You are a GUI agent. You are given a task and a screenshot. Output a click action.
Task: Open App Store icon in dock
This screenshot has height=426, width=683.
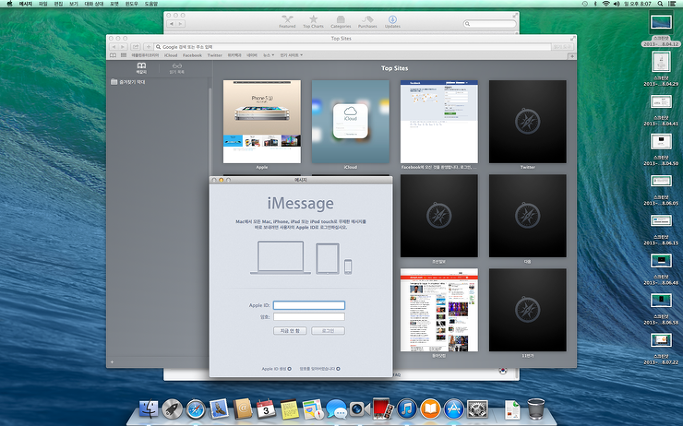click(454, 409)
